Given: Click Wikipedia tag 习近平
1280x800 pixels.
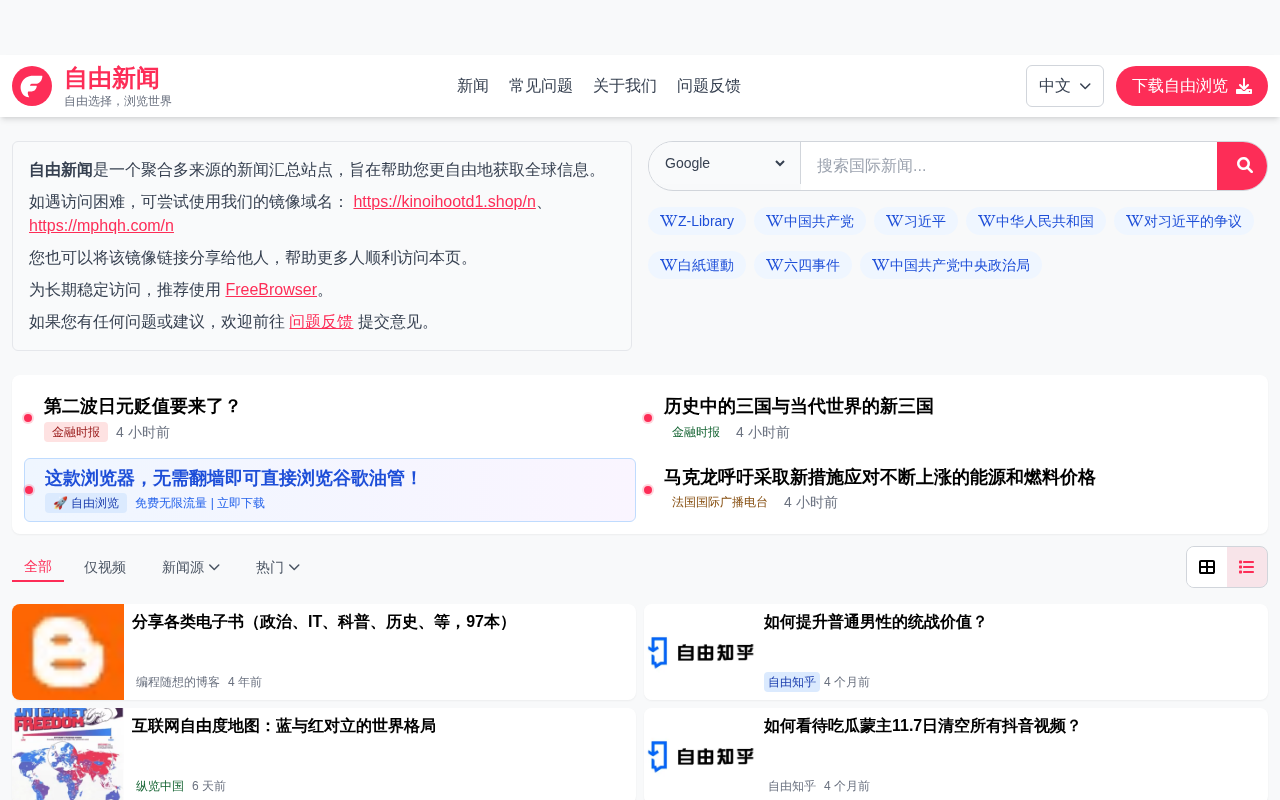Looking at the screenshot, I should pyautogui.click(x=916, y=221).
